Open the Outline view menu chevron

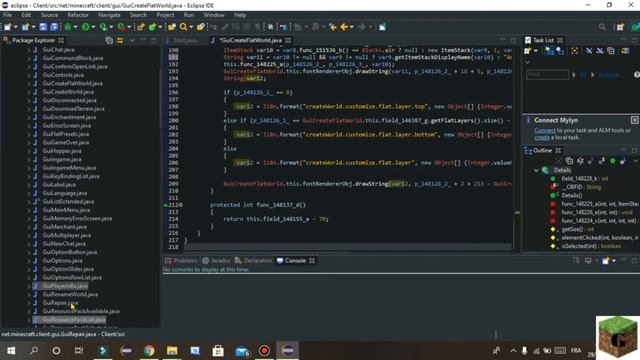636,161
